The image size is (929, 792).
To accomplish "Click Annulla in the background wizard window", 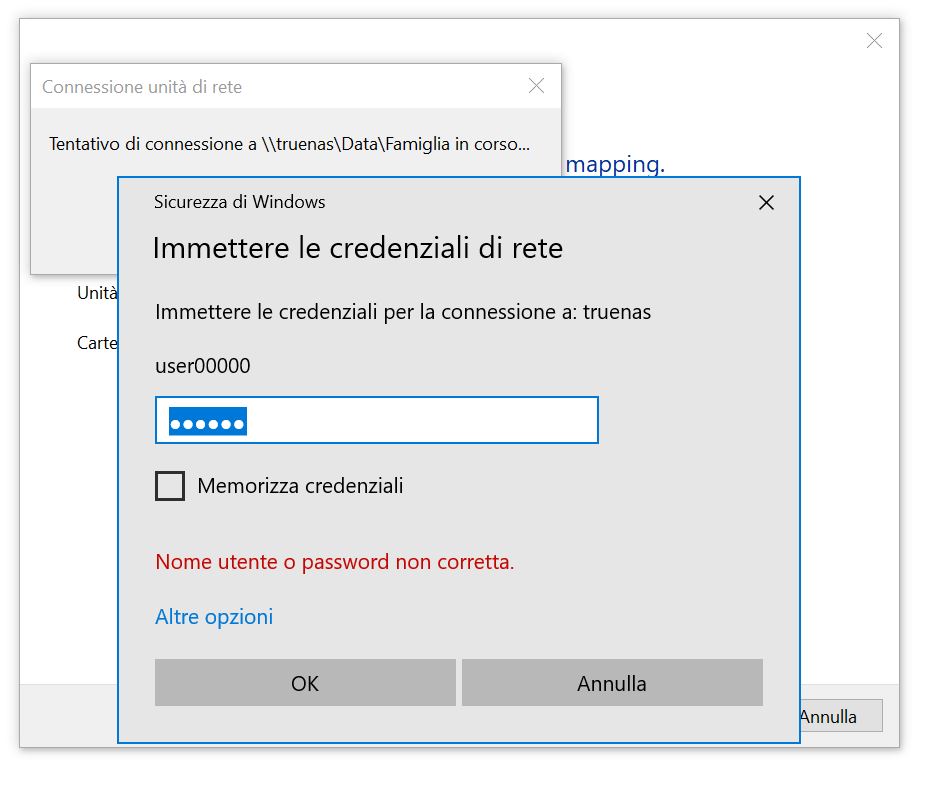I will coord(841,716).
